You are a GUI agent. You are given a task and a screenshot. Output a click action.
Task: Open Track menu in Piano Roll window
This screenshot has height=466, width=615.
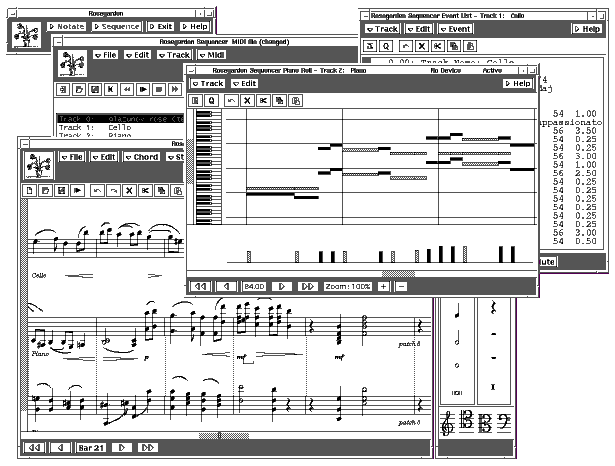(208, 84)
